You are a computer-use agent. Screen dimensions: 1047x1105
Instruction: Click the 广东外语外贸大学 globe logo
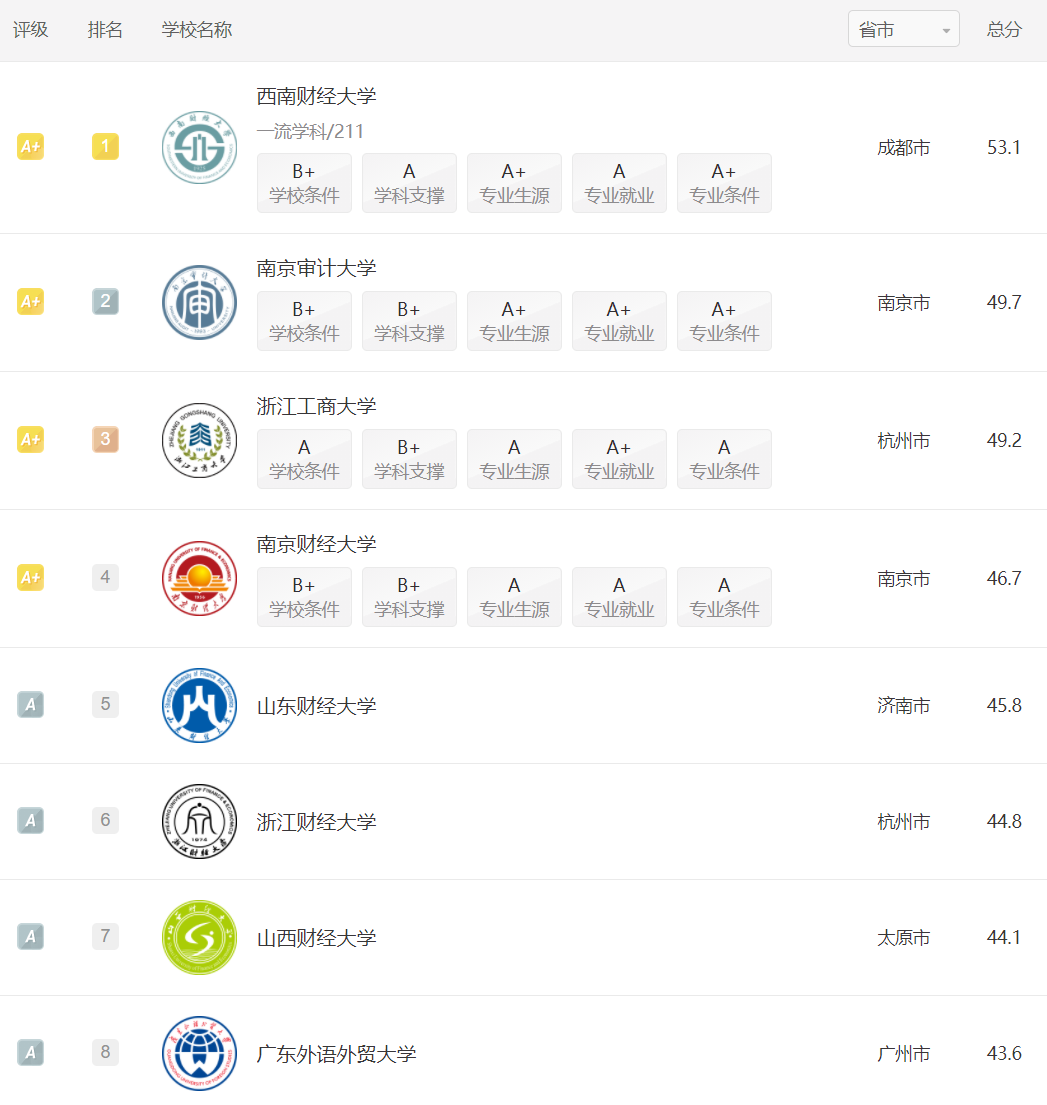[199, 1054]
